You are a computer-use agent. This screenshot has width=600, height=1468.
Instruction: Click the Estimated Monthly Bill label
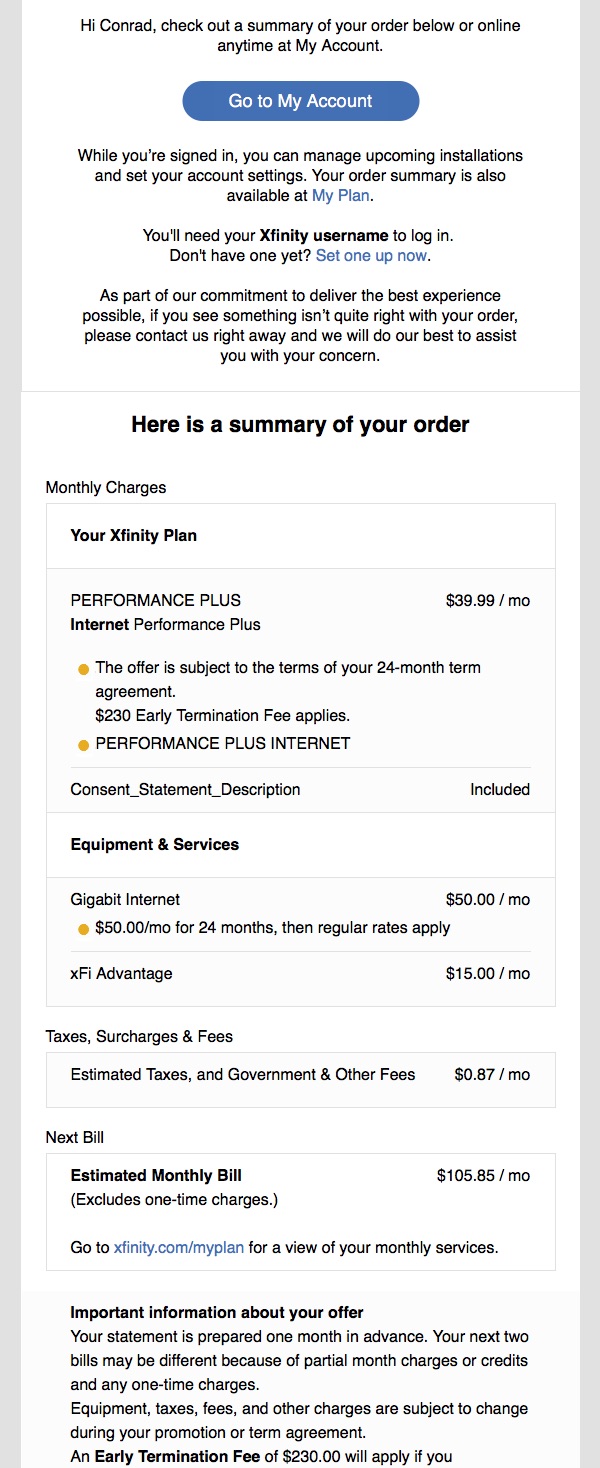pos(156,1176)
